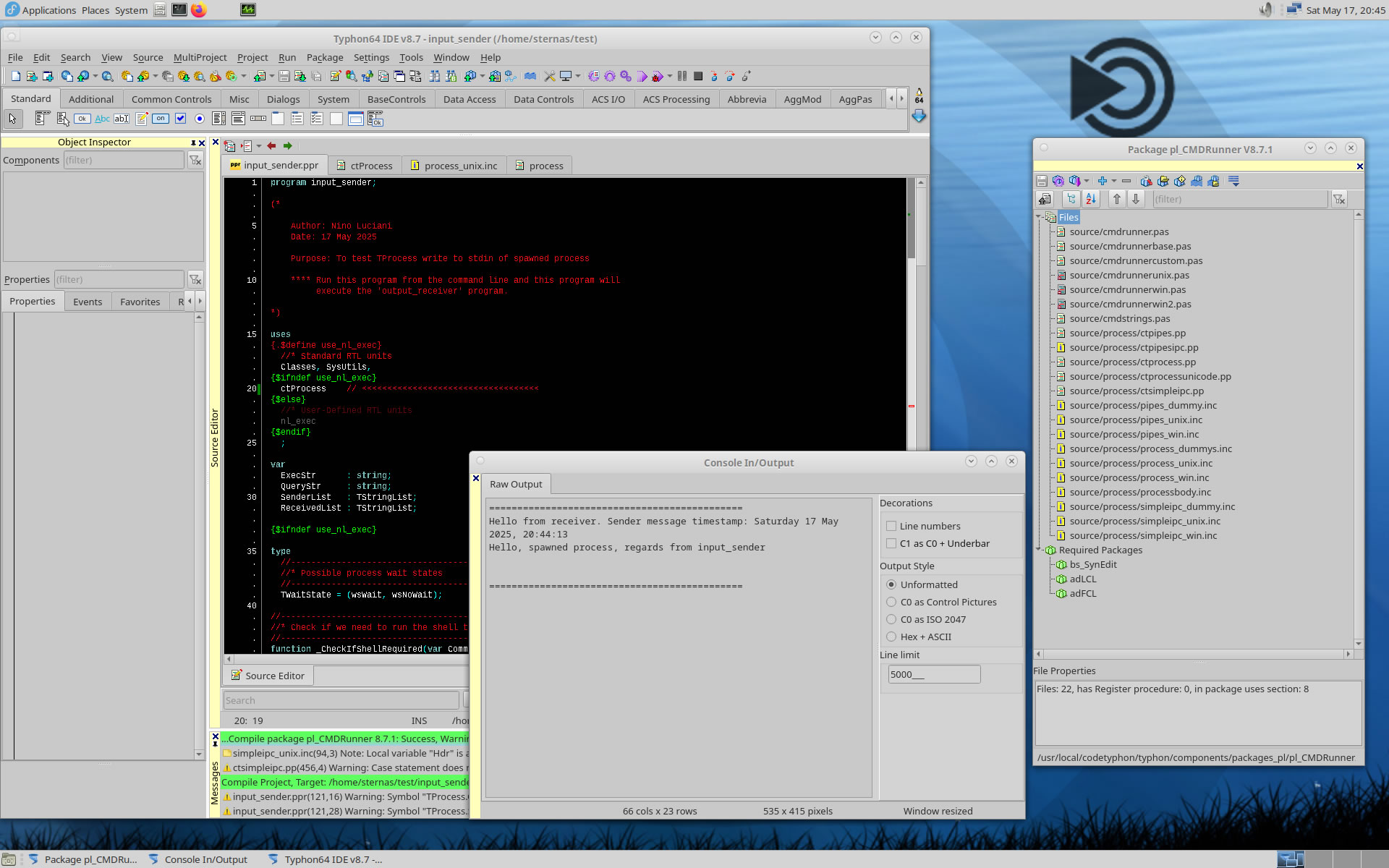This screenshot has height=868, width=1389.
Task: Click the desktop monitor icon in the IDE toolbar
Action: click(566, 76)
